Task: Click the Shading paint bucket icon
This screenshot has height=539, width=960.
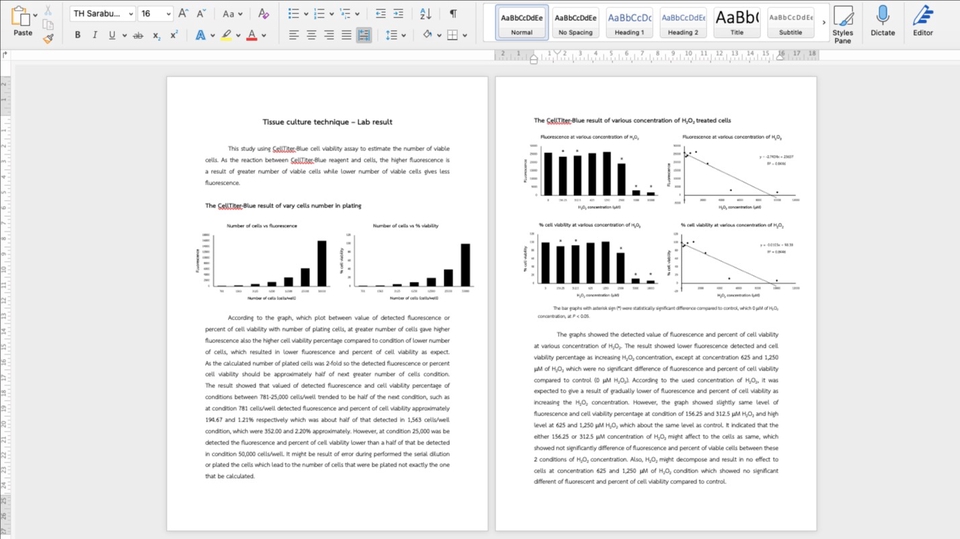Action: pos(427,36)
